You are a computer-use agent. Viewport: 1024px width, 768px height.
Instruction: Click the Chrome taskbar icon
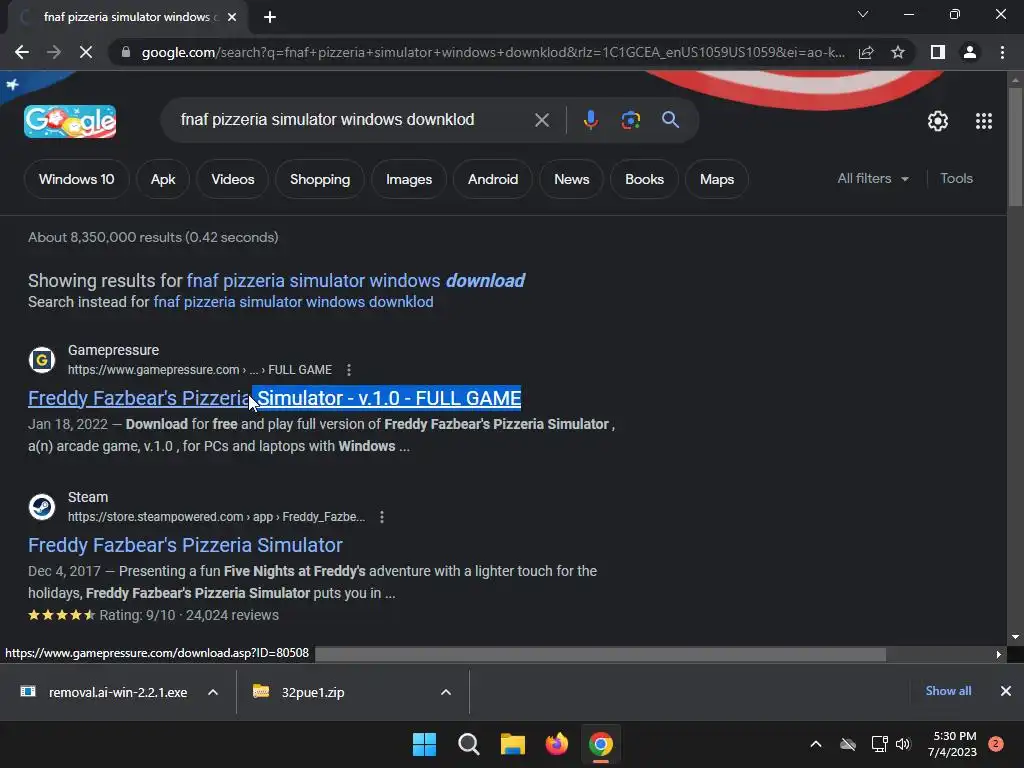[x=601, y=744]
